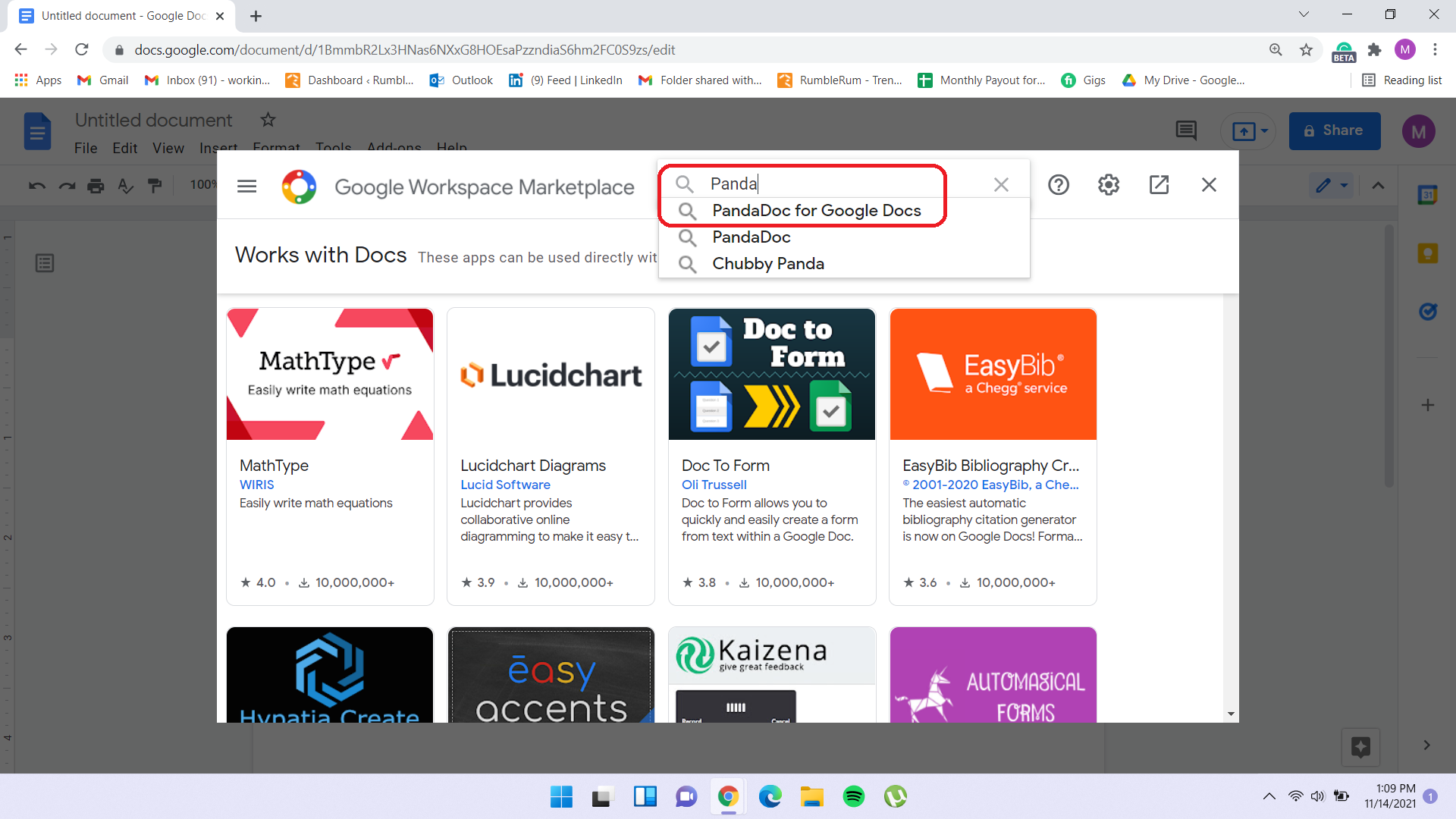This screenshot has height=819, width=1456.
Task: Open Marketplace help question-mark icon
Action: pyautogui.click(x=1059, y=184)
